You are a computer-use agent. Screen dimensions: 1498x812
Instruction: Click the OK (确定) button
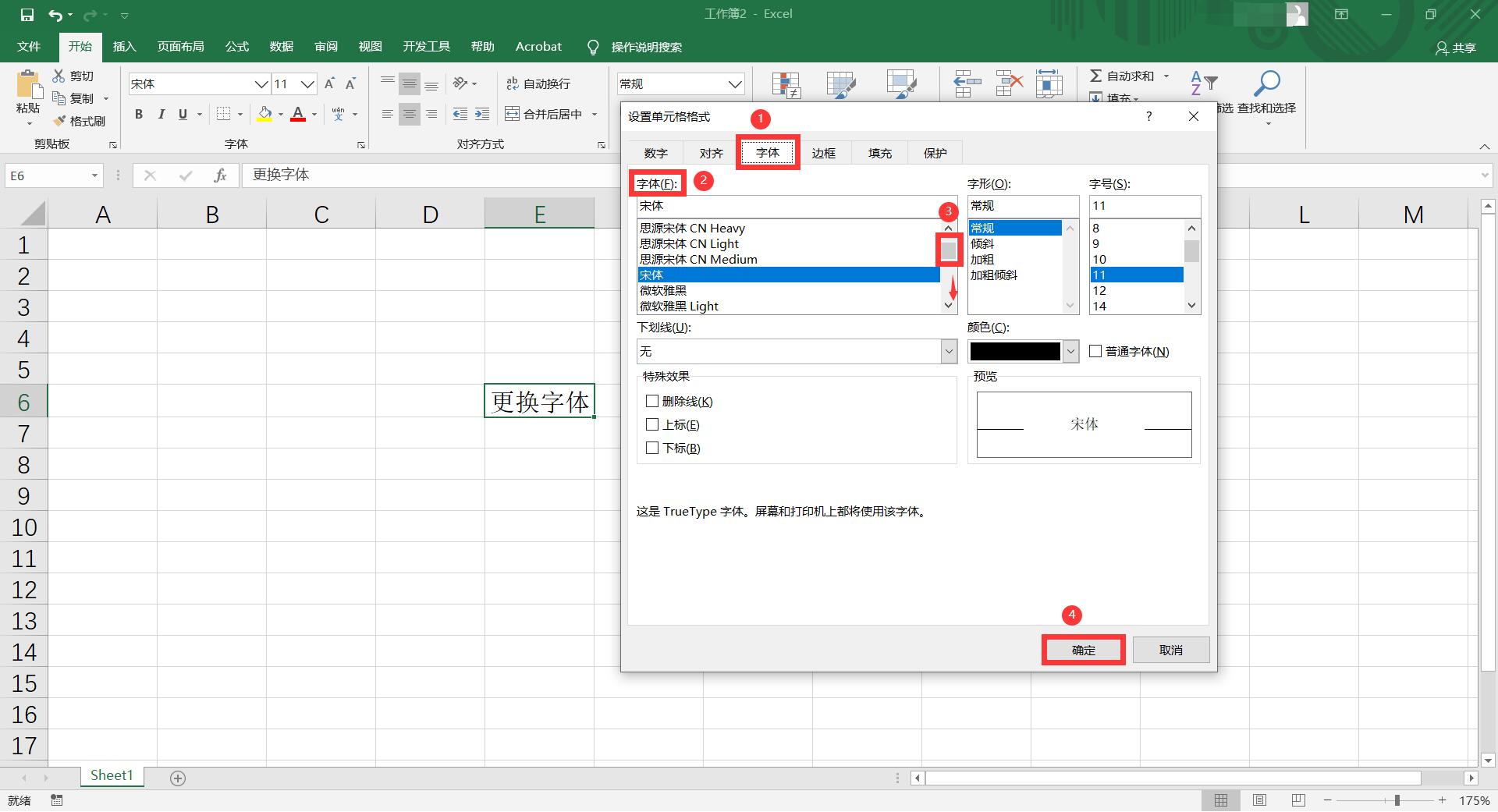(x=1083, y=650)
